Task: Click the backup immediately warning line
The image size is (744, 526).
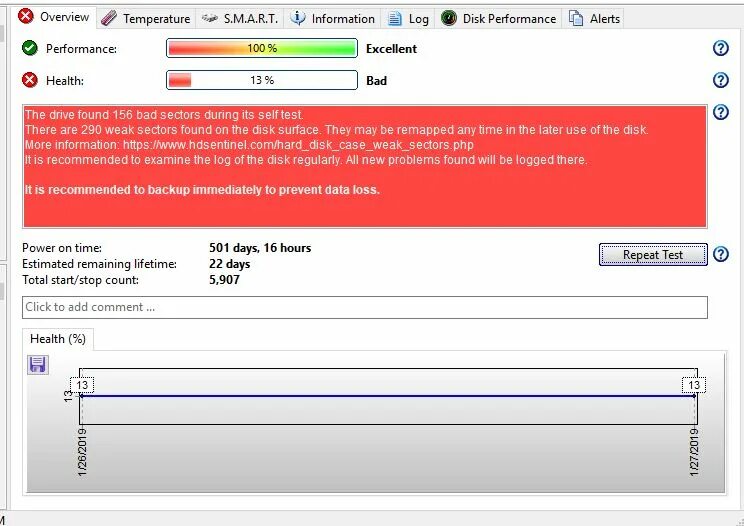Action: pos(202,190)
